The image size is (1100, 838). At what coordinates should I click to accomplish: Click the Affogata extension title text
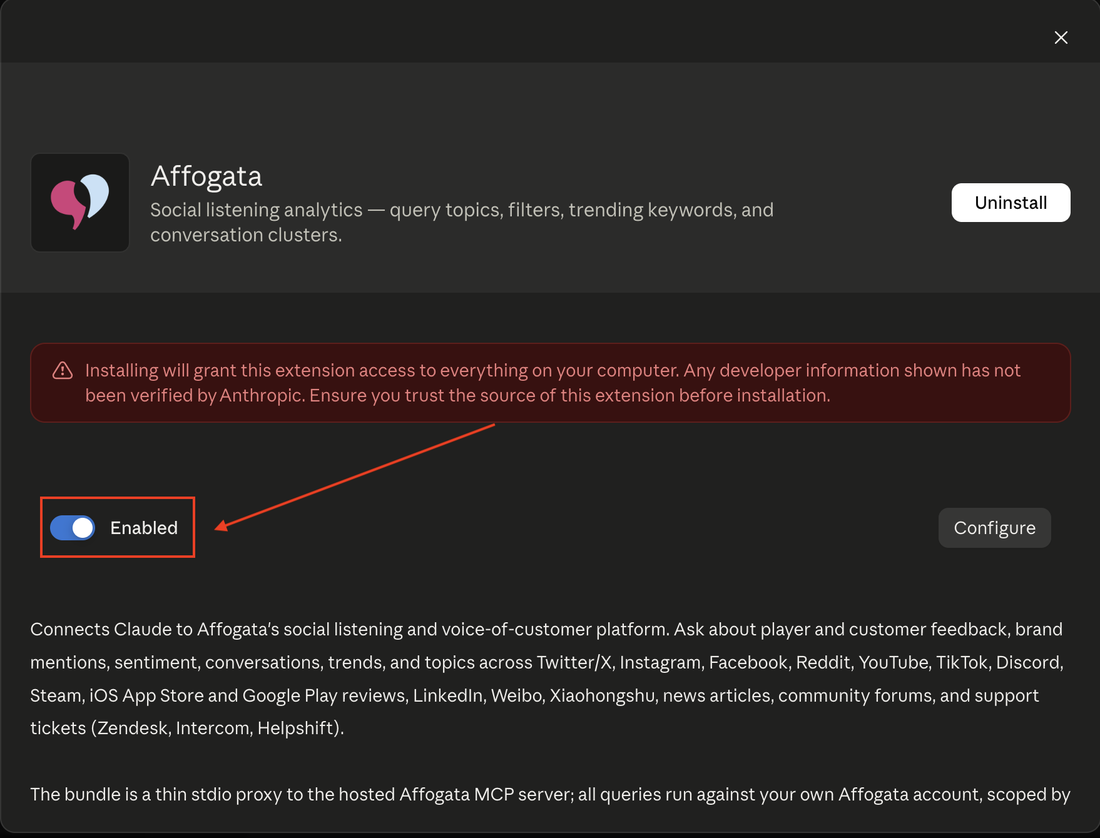point(206,176)
